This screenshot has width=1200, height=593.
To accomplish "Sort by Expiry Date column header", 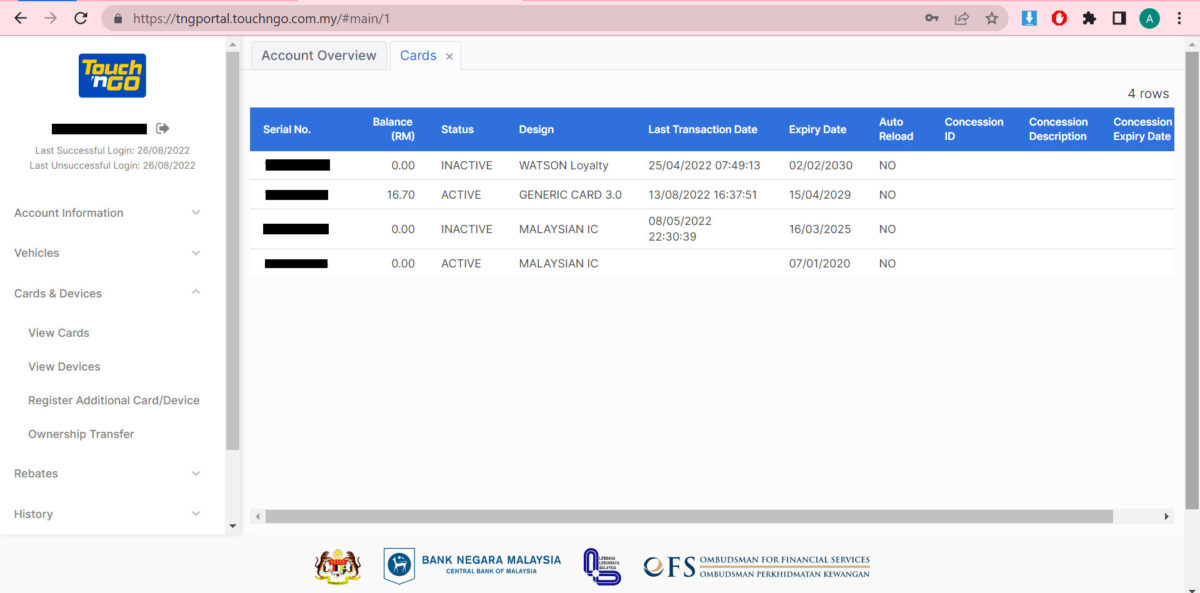I will coord(817,129).
